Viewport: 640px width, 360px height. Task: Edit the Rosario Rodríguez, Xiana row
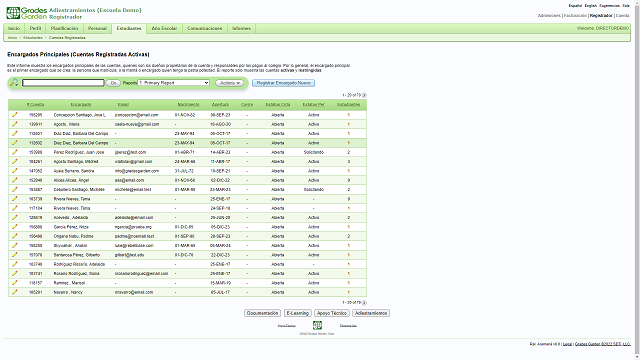[x=15, y=273]
